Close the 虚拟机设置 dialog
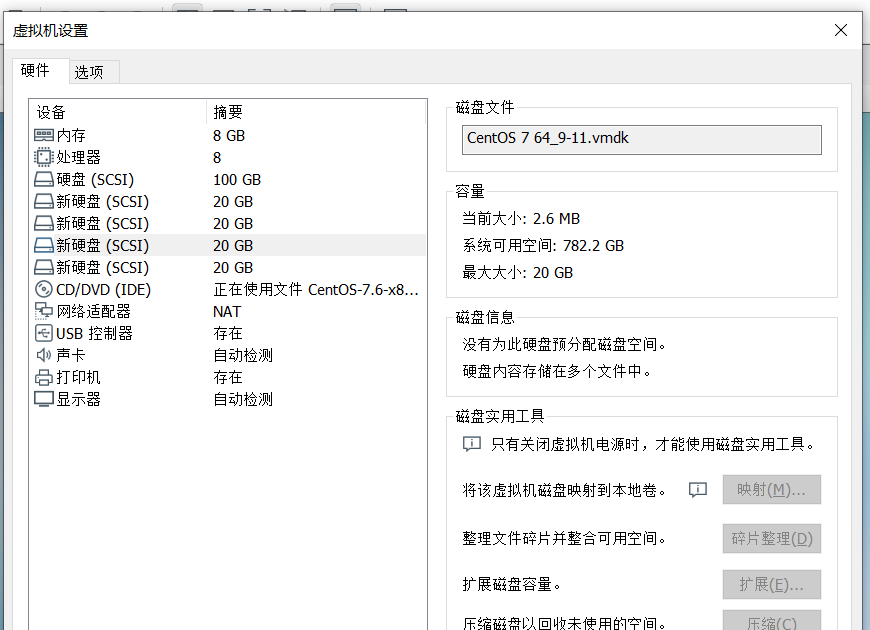This screenshot has height=630, width=870. [x=840, y=30]
